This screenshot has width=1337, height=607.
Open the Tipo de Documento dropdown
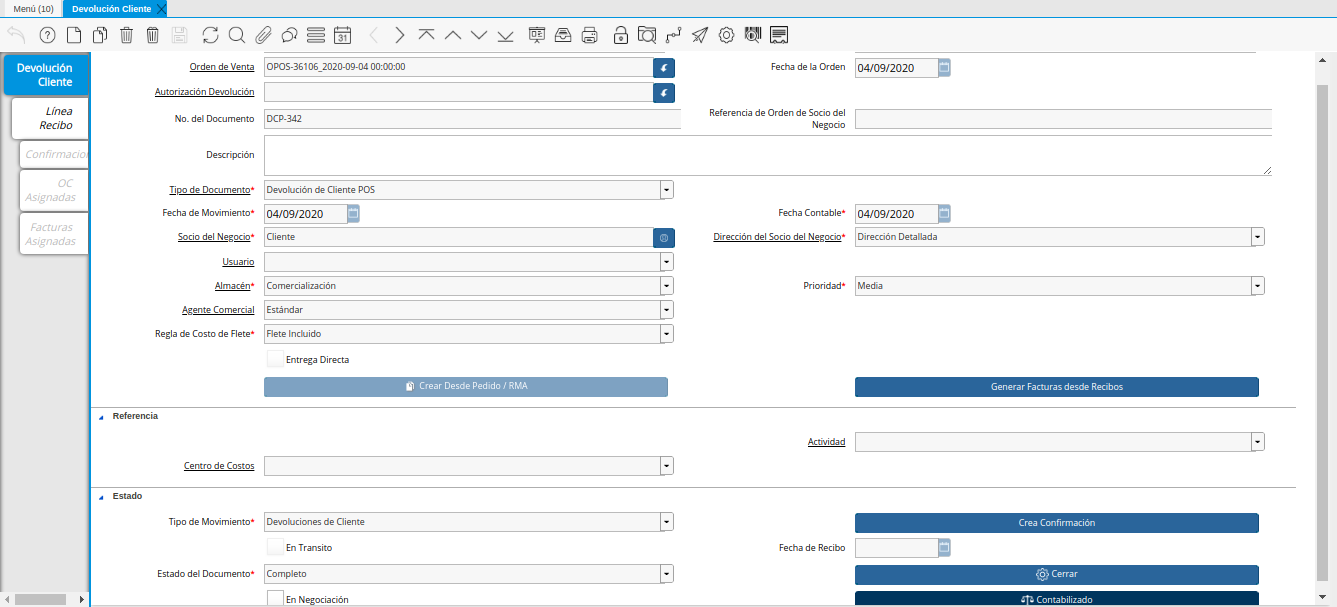click(x=666, y=190)
